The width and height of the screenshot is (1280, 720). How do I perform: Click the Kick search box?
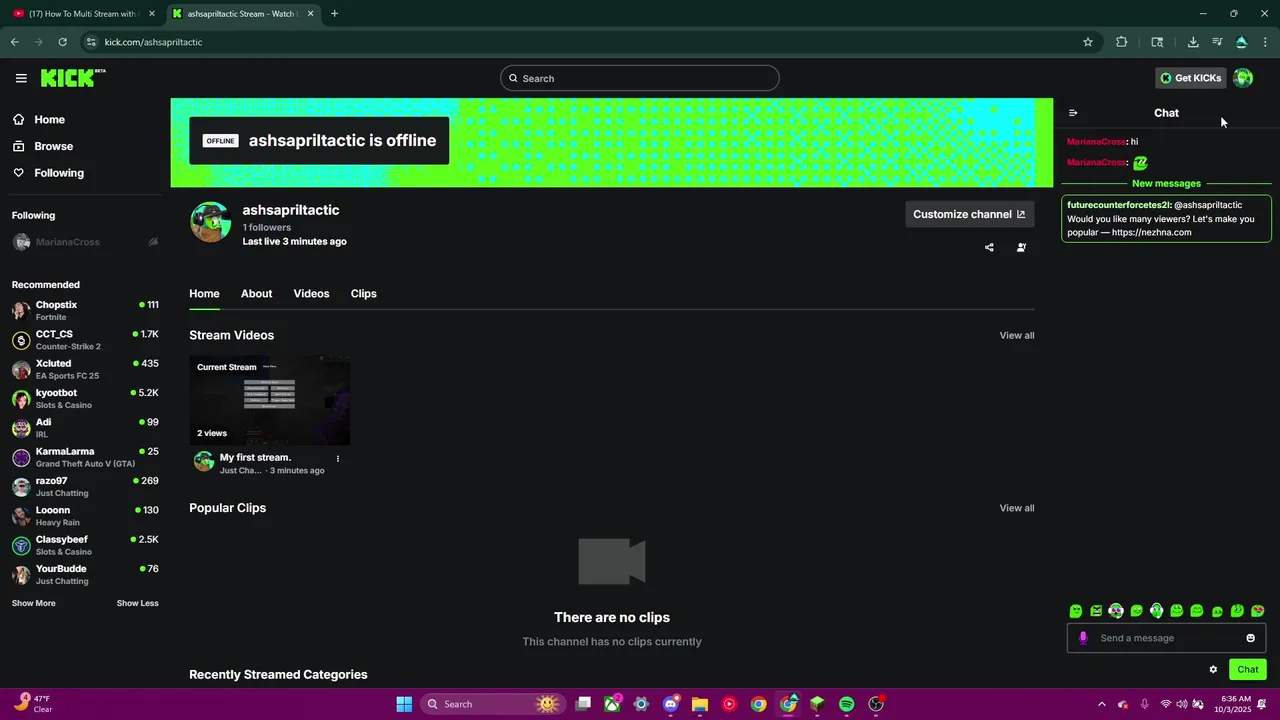coord(640,78)
